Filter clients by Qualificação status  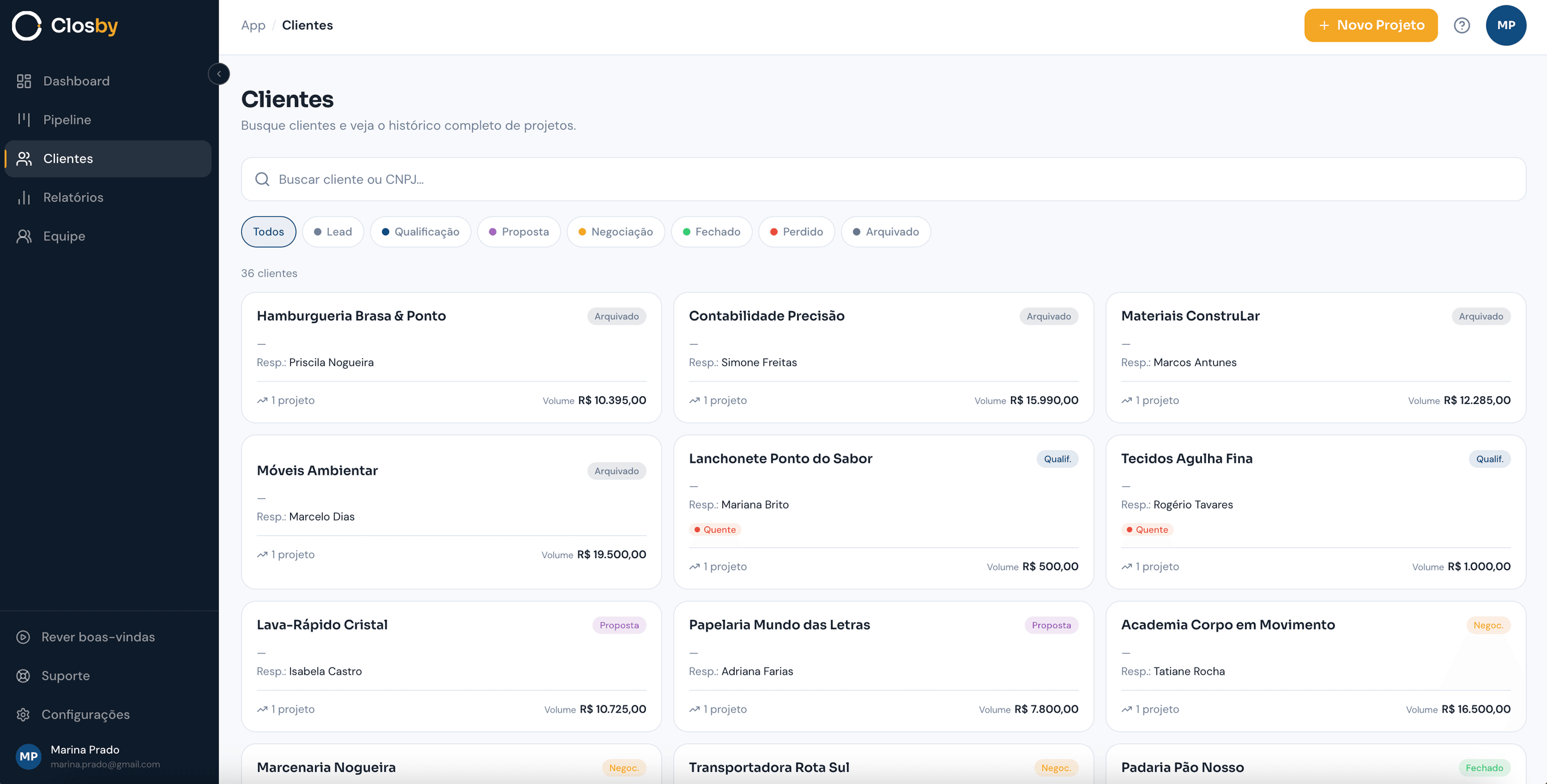click(421, 232)
